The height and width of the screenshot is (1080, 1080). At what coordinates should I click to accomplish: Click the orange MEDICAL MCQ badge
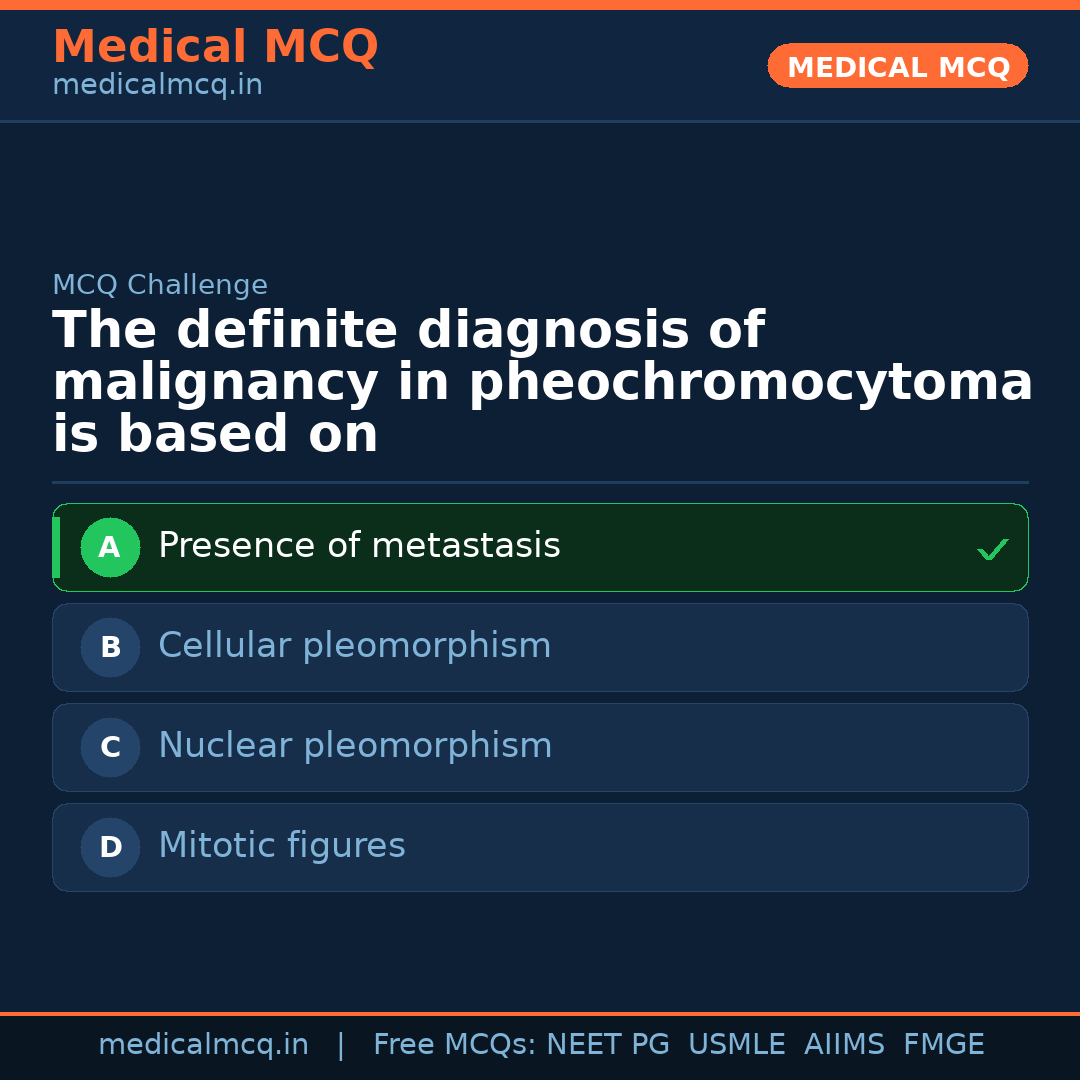click(897, 67)
